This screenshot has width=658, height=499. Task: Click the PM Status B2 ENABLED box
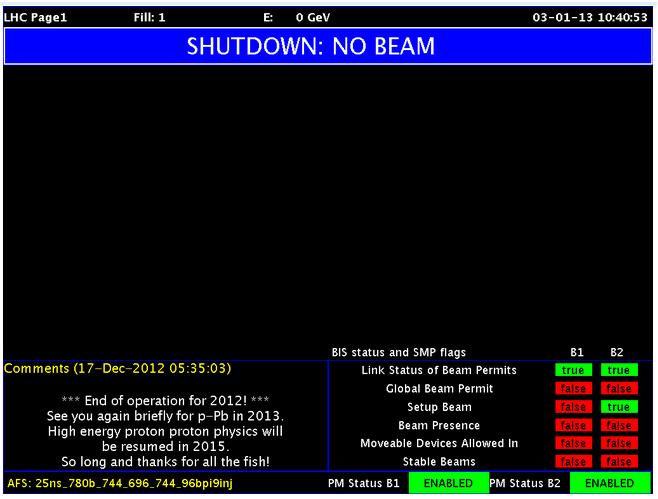(609, 484)
